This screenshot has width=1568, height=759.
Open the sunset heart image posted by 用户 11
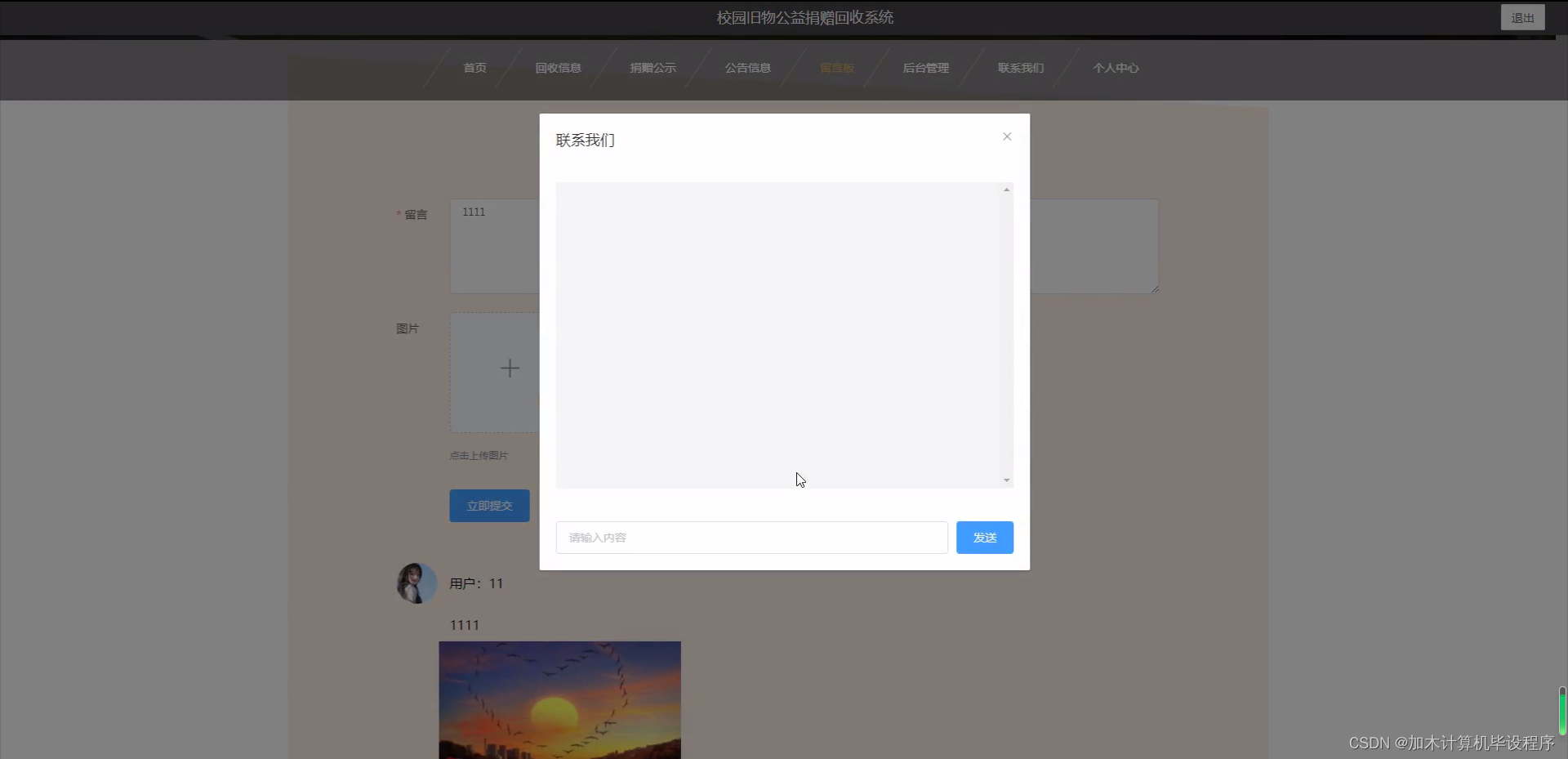click(559, 699)
